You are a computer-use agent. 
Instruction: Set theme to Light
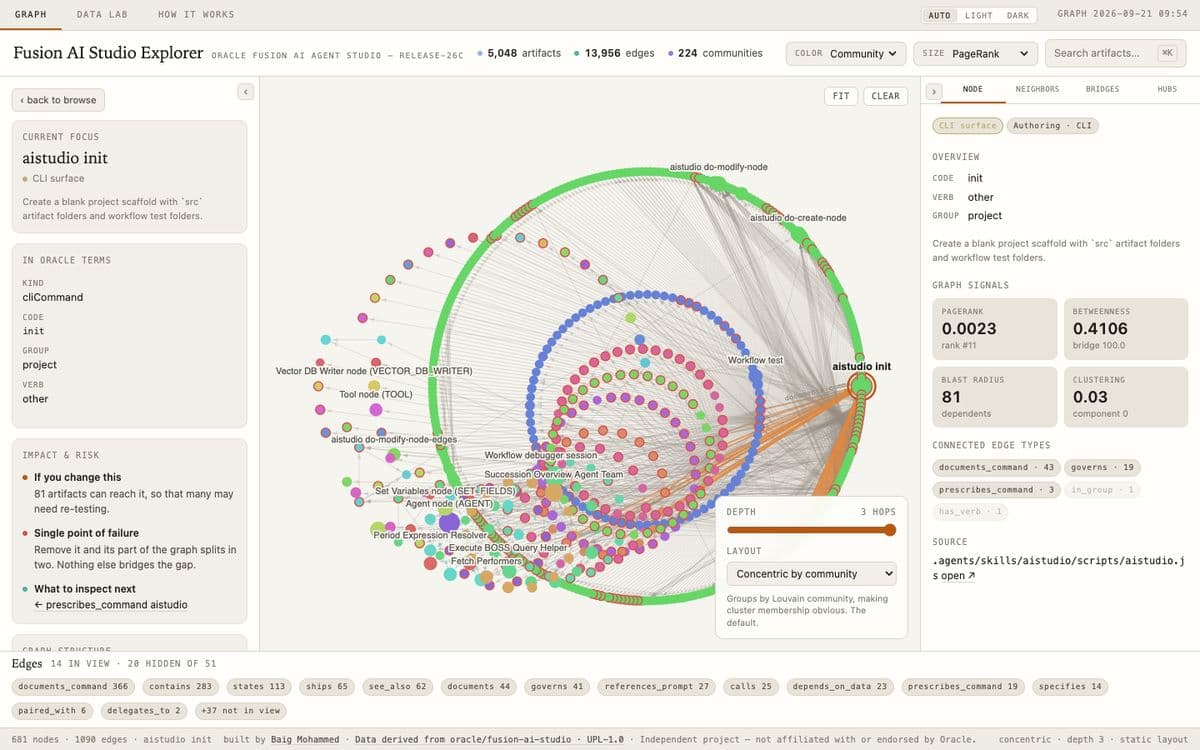click(x=979, y=15)
